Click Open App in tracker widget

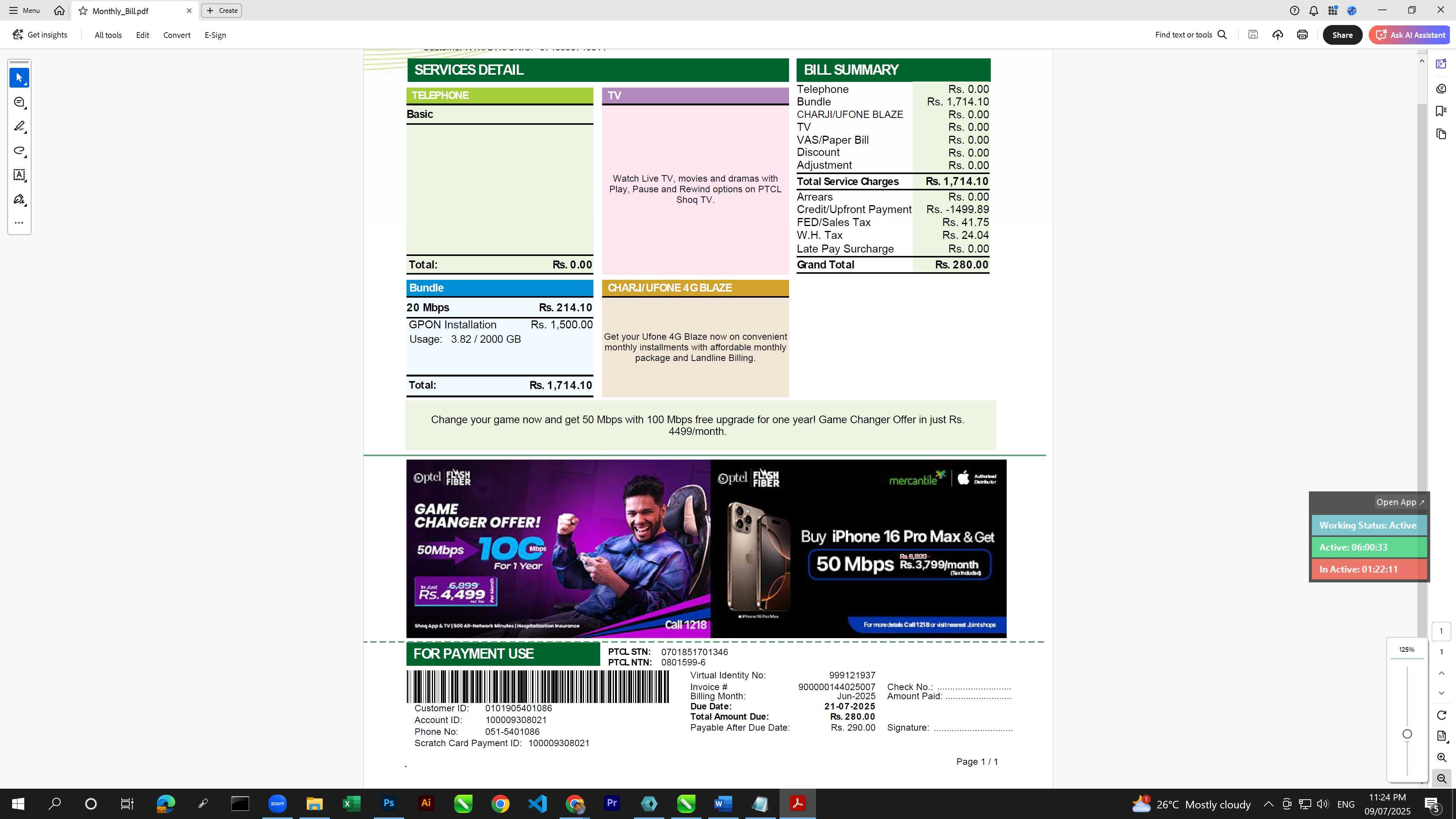point(1400,502)
